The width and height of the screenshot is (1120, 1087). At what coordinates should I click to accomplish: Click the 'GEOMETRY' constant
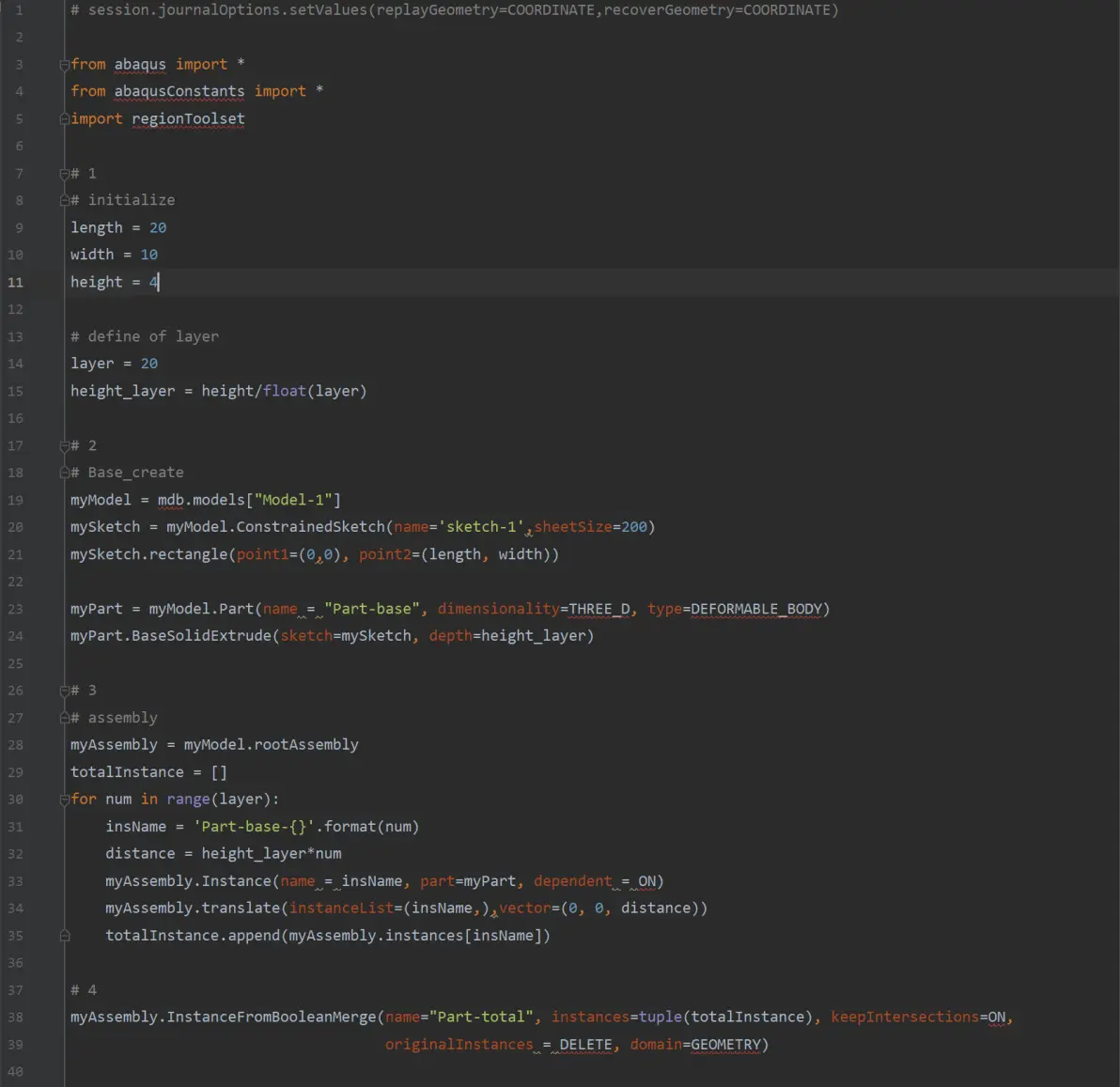pos(725,1045)
